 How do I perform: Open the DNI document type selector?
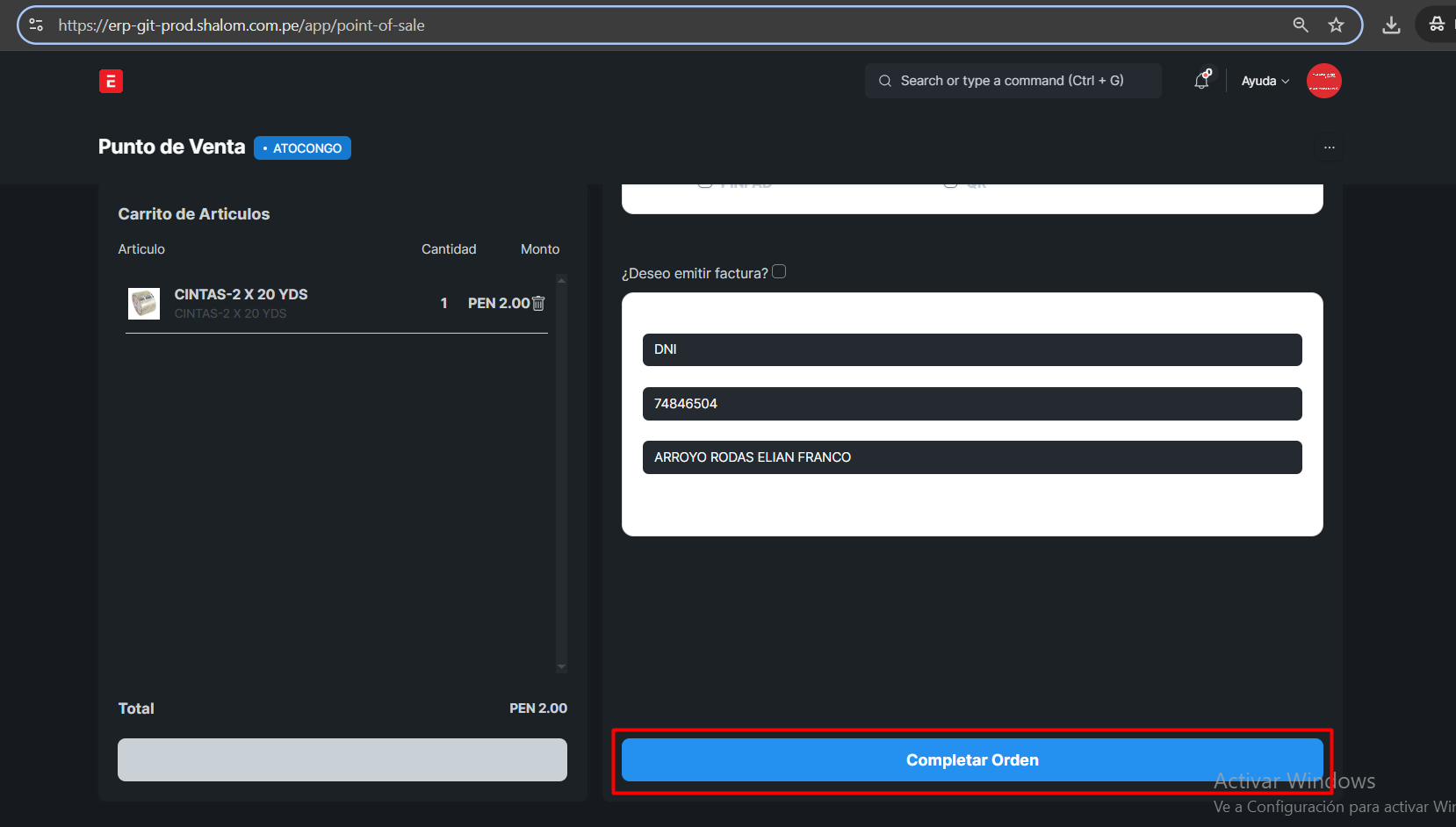click(971, 349)
